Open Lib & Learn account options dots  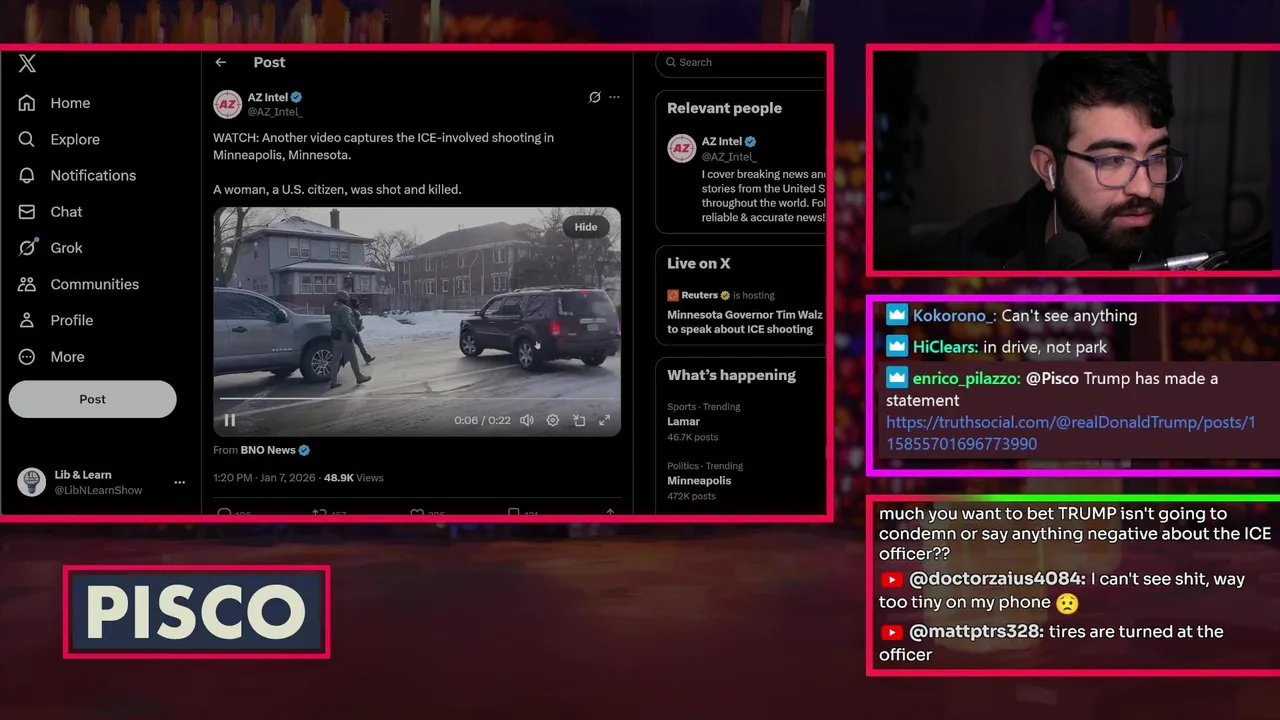tap(180, 482)
